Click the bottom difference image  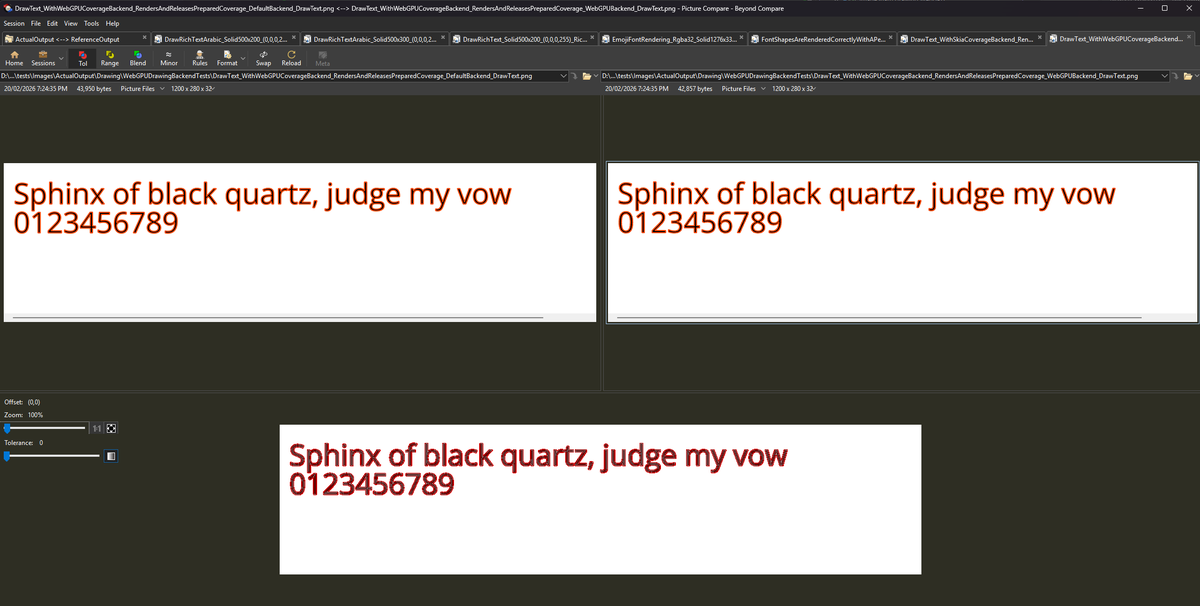(600, 499)
